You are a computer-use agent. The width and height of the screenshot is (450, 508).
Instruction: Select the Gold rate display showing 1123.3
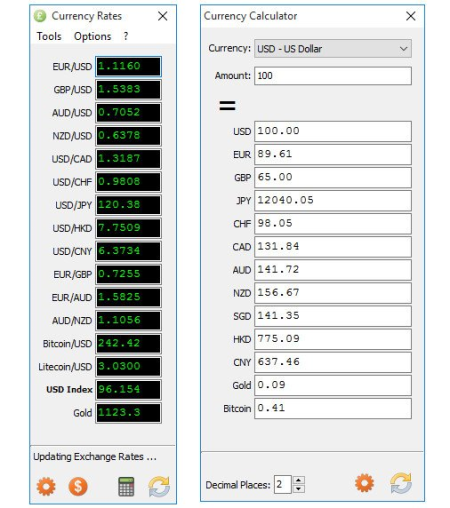(x=128, y=413)
